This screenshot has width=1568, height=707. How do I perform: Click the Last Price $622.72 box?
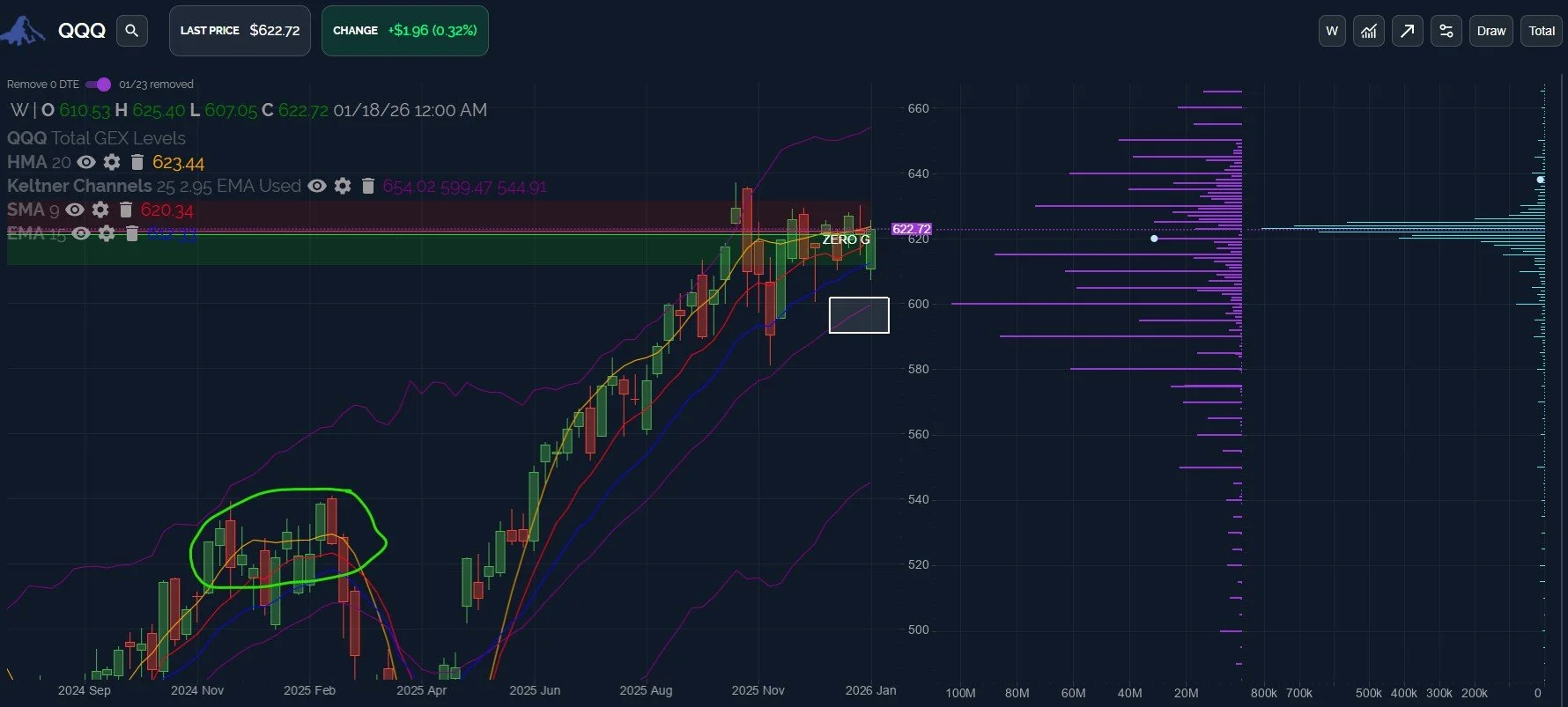tap(240, 31)
